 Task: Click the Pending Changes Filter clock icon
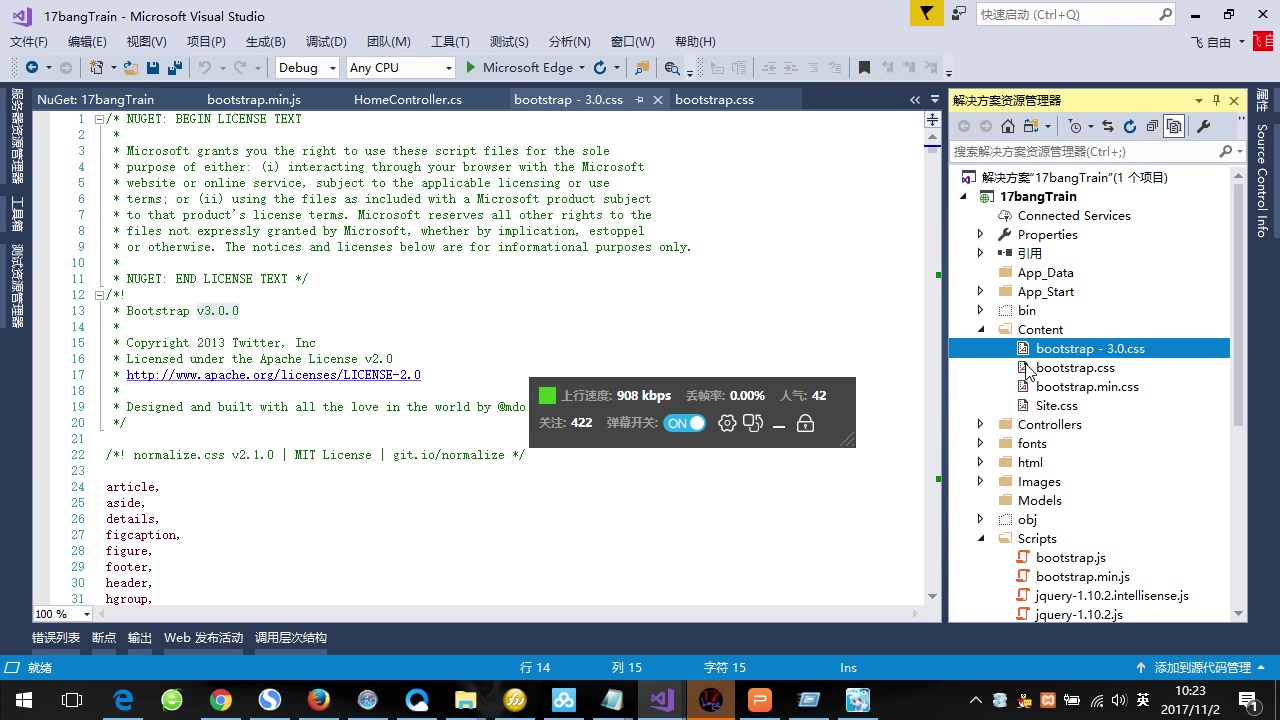pos(1075,126)
